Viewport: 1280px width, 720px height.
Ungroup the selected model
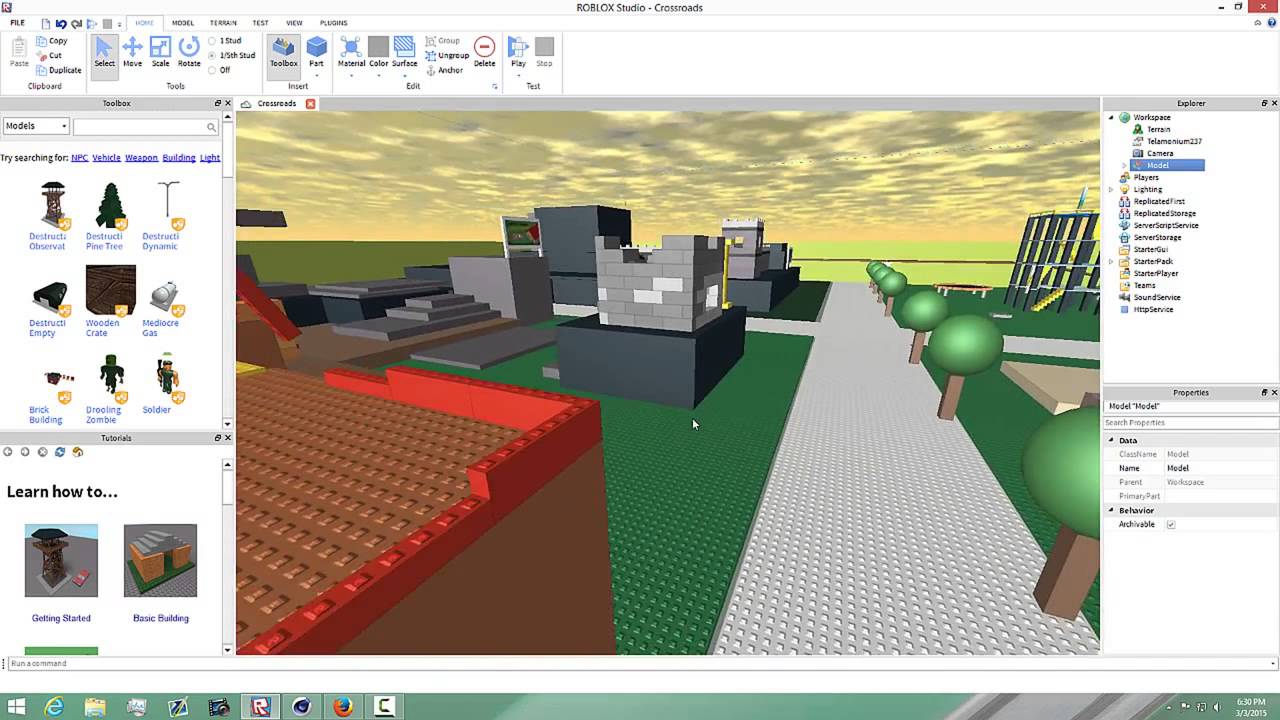pyautogui.click(x=446, y=56)
